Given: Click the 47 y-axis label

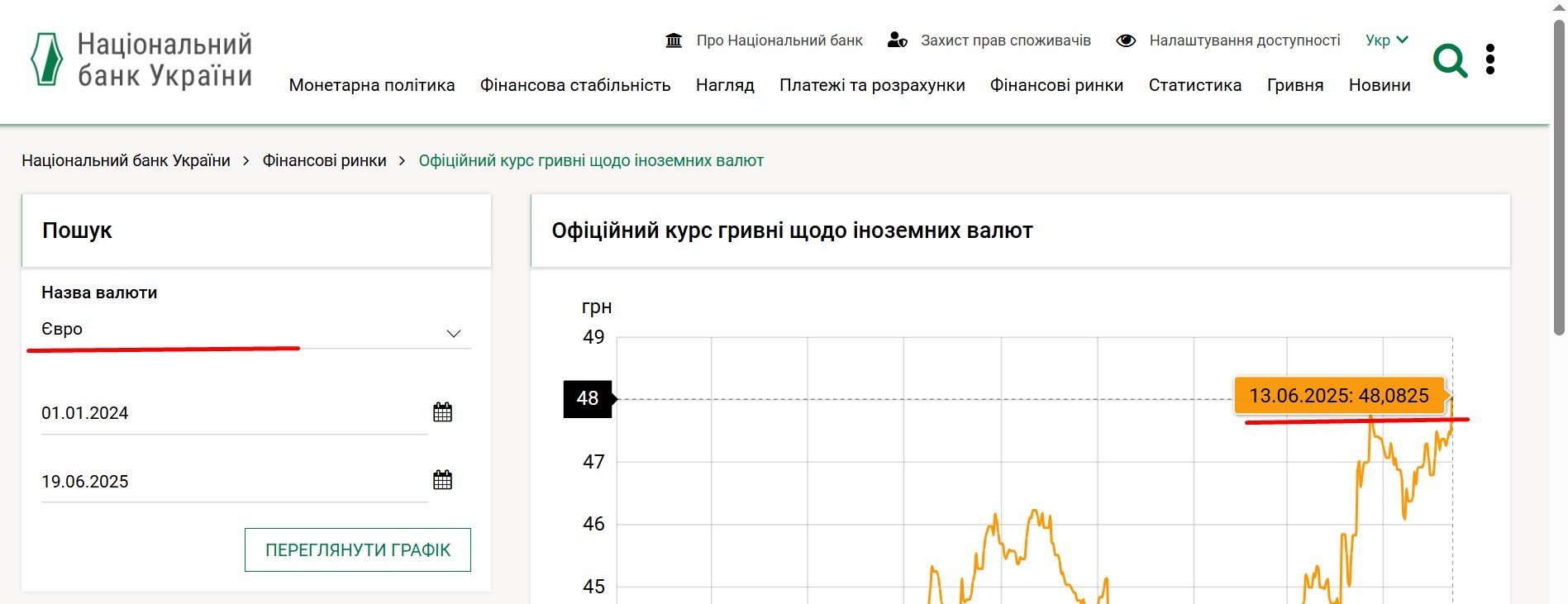Looking at the screenshot, I should pos(593,462).
